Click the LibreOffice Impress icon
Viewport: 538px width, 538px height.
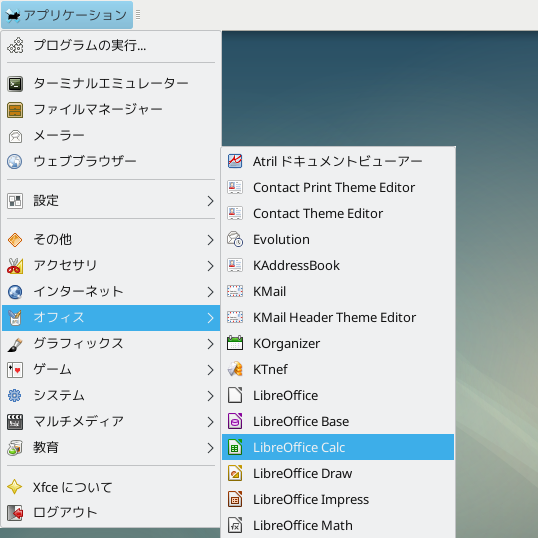[235, 499]
